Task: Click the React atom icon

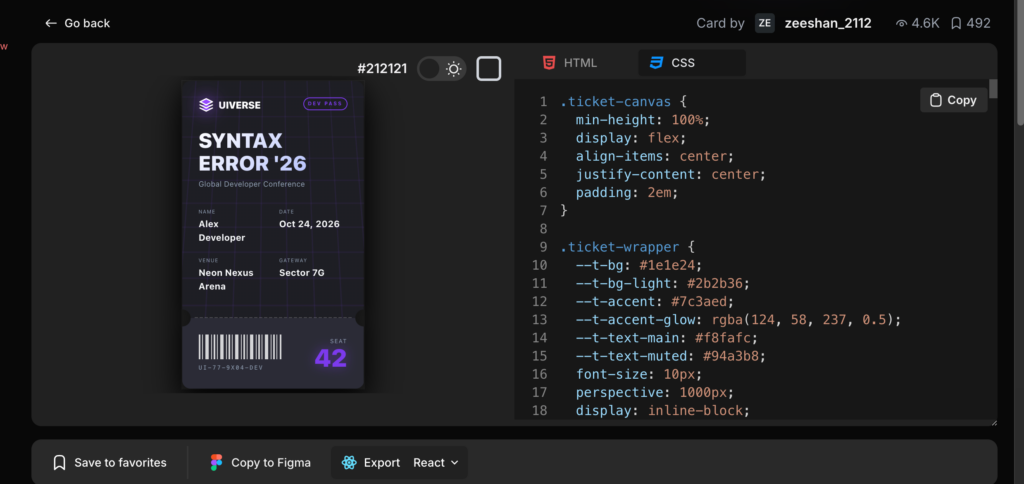Action: pos(349,462)
